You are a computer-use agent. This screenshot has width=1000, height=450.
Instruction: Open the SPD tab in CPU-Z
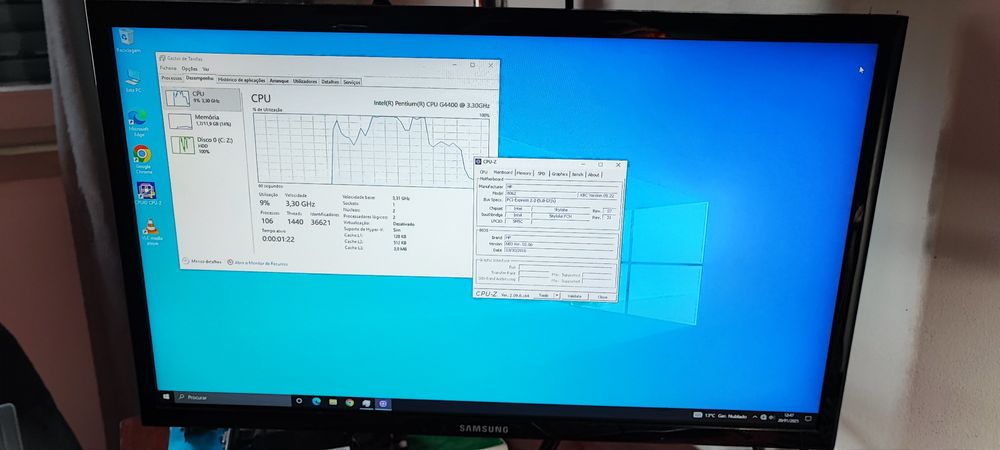541,173
